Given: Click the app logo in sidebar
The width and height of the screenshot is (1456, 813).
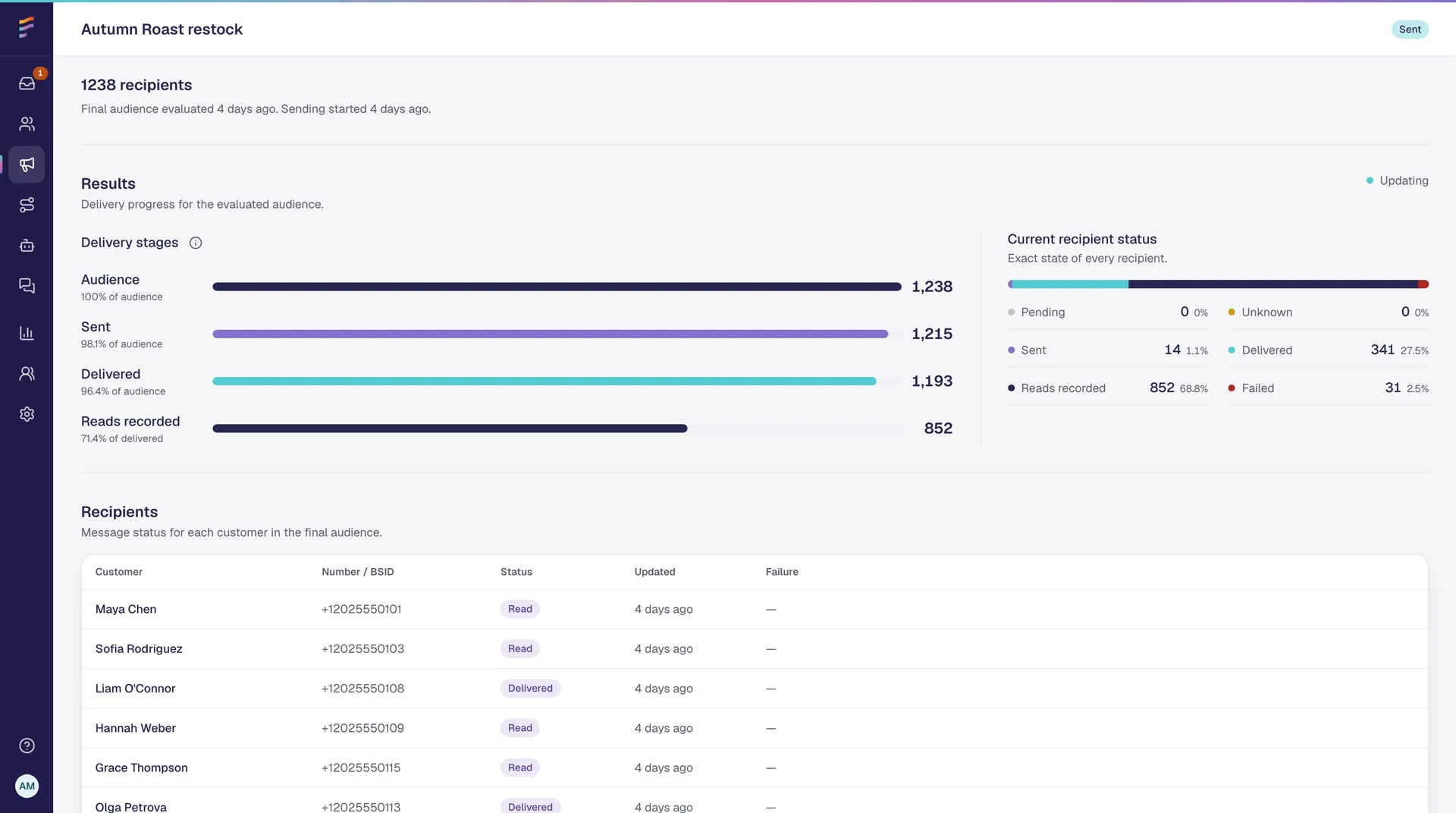Looking at the screenshot, I should tap(27, 27).
